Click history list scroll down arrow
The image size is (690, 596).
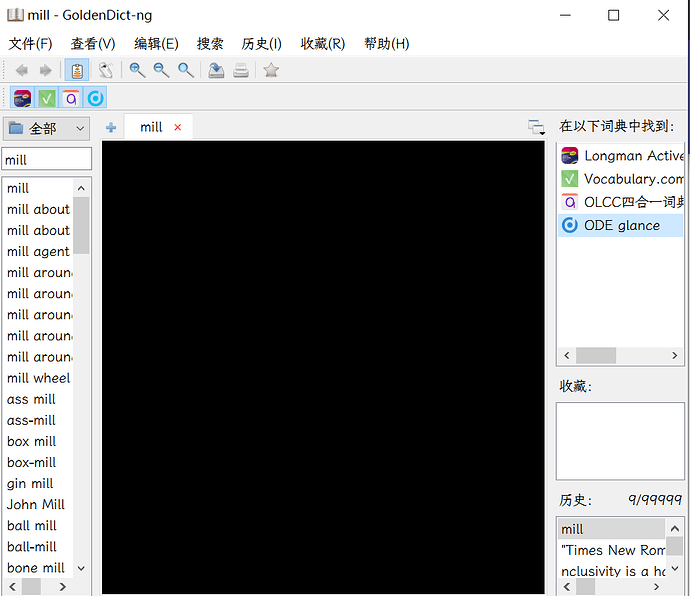pyautogui.click(x=675, y=569)
